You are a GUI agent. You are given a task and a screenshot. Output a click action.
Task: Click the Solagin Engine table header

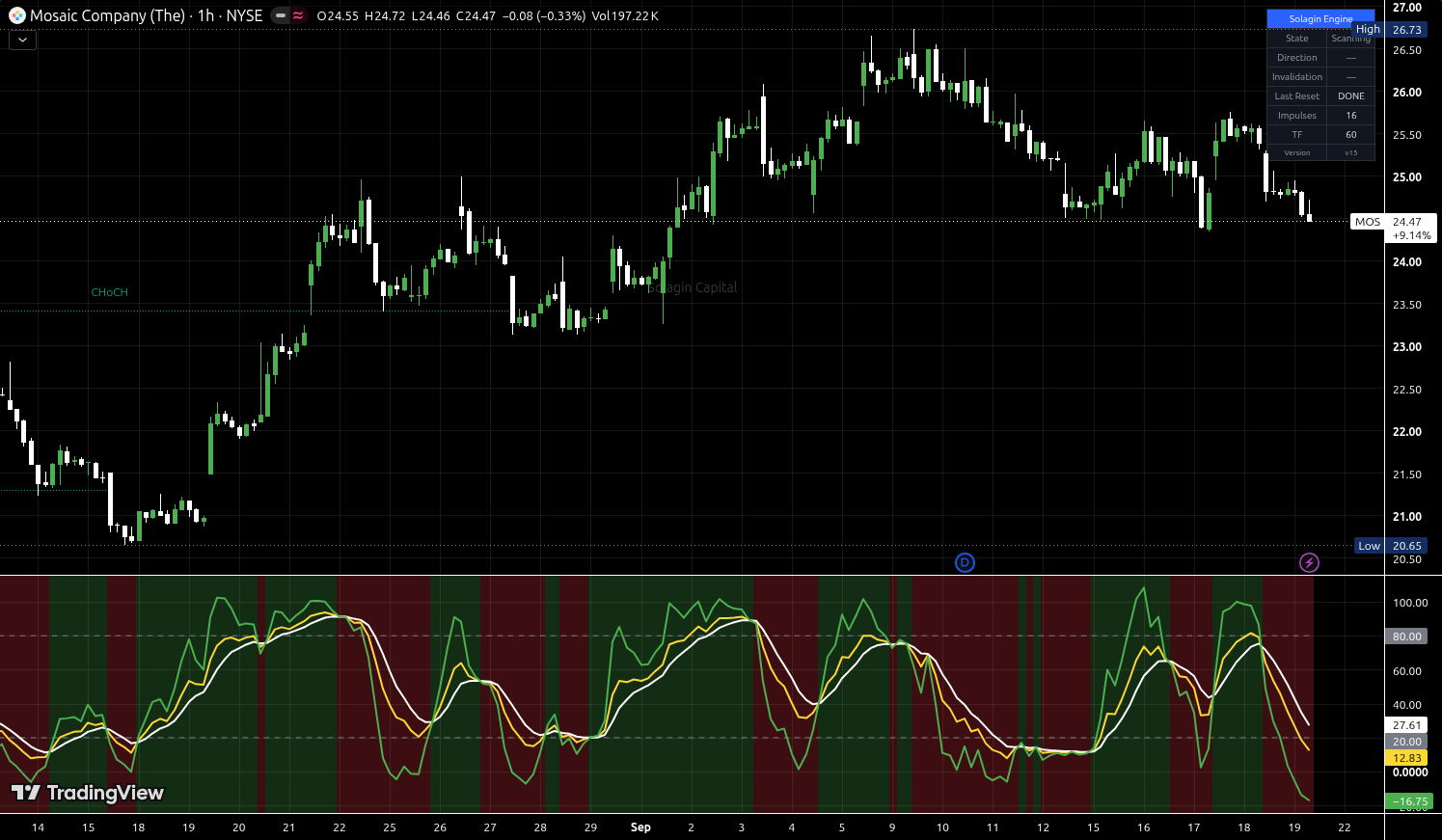[1320, 18]
